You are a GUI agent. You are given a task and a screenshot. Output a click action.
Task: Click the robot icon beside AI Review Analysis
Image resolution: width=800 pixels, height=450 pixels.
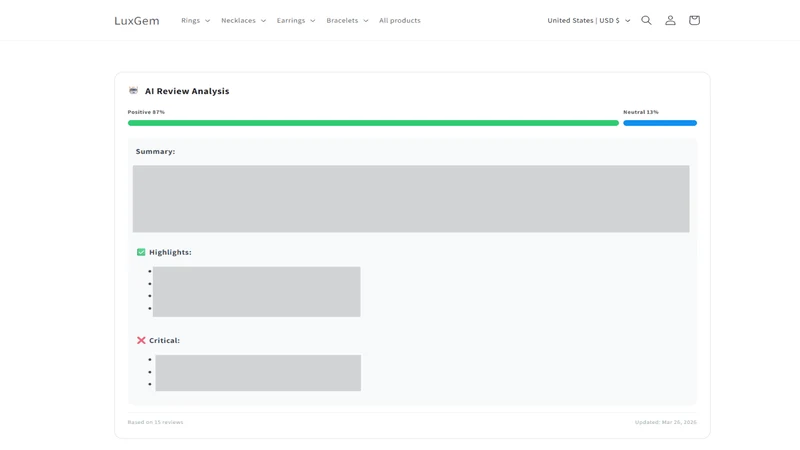[133, 91]
